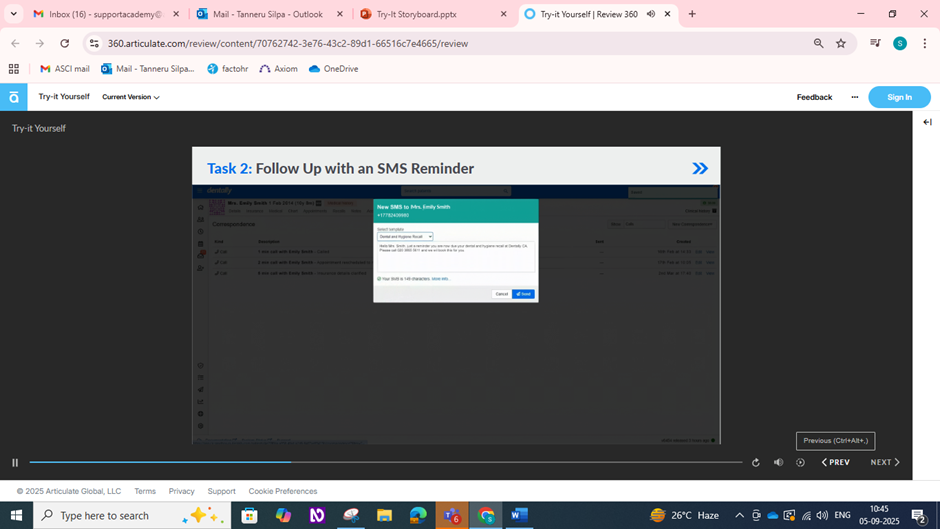Collapse the sidebar panel arrow
Screen dimensions: 940x529
(x=927, y=122)
